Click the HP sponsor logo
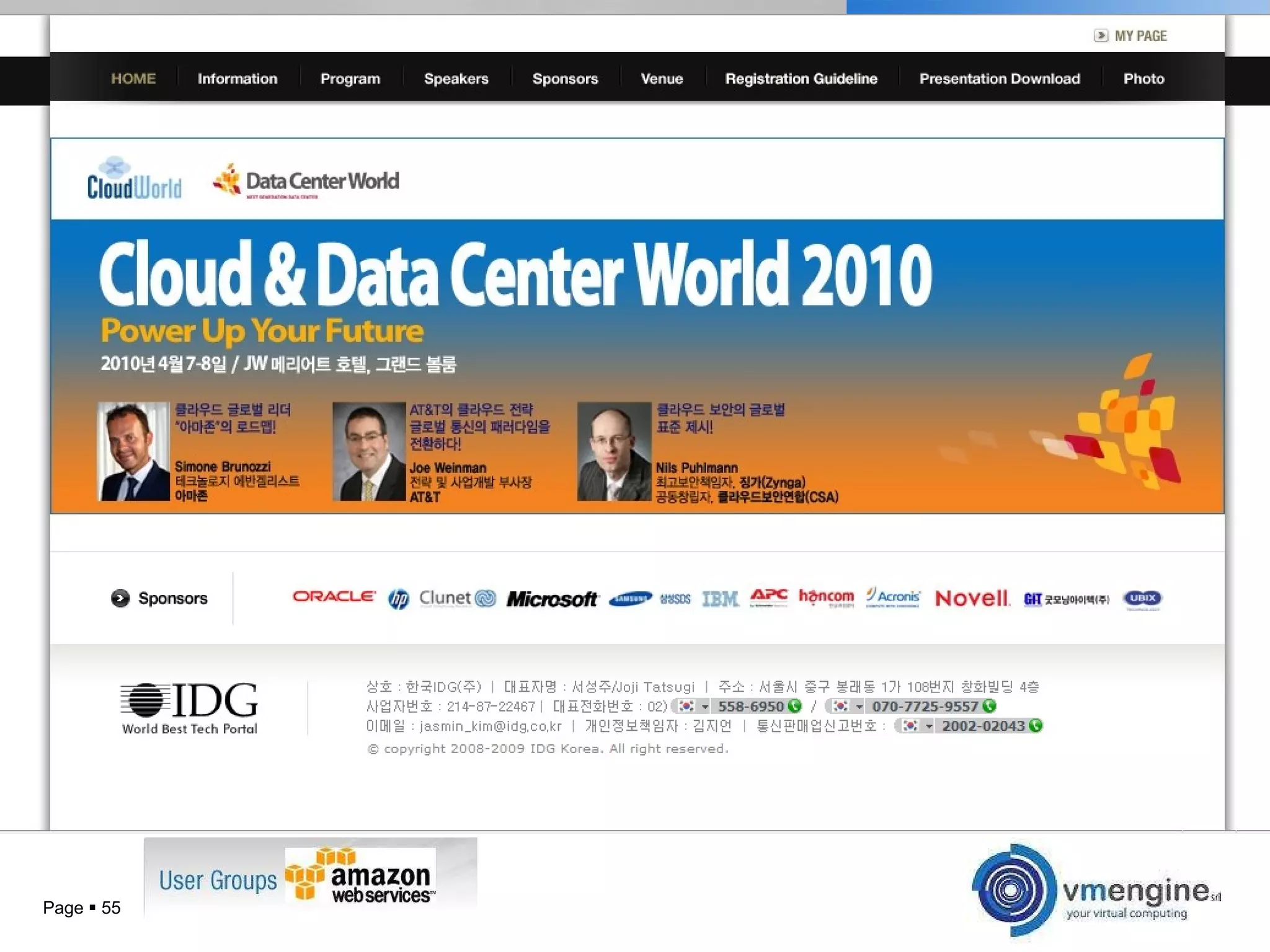 click(x=399, y=599)
